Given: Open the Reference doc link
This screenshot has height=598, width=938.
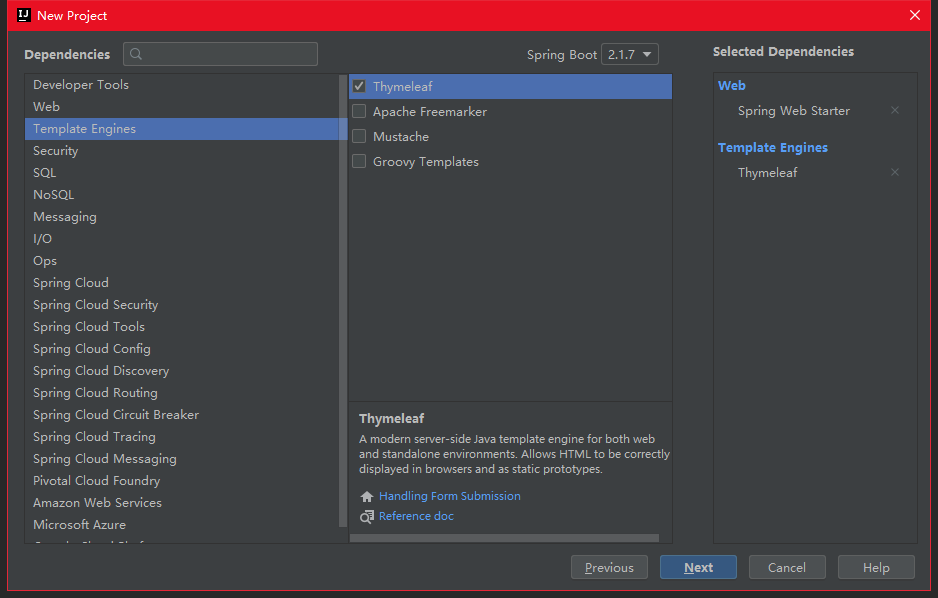Looking at the screenshot, I should (416, 516).
